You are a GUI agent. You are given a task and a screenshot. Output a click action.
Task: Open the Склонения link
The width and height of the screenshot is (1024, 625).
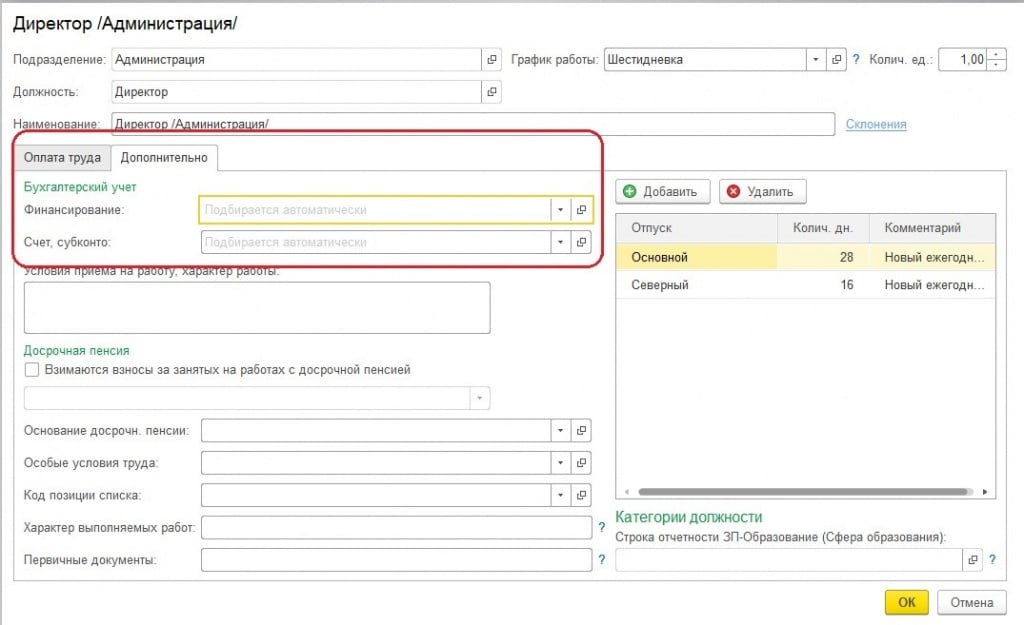tap(876, 124)
